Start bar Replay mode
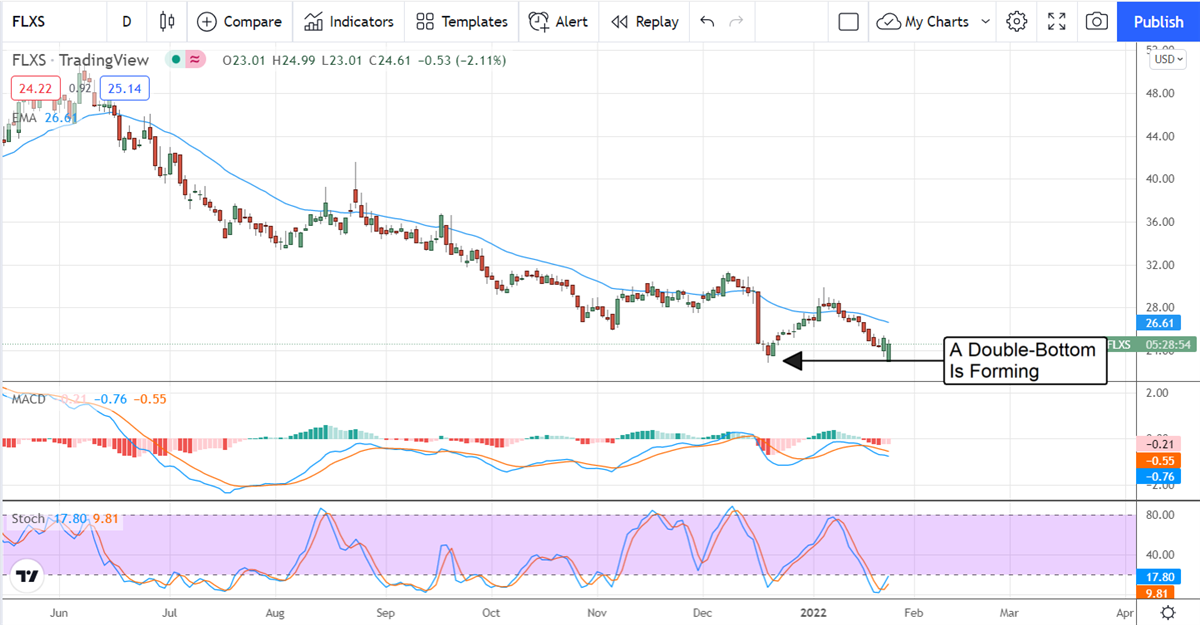 pyautogui.click(x=644, y=21)
